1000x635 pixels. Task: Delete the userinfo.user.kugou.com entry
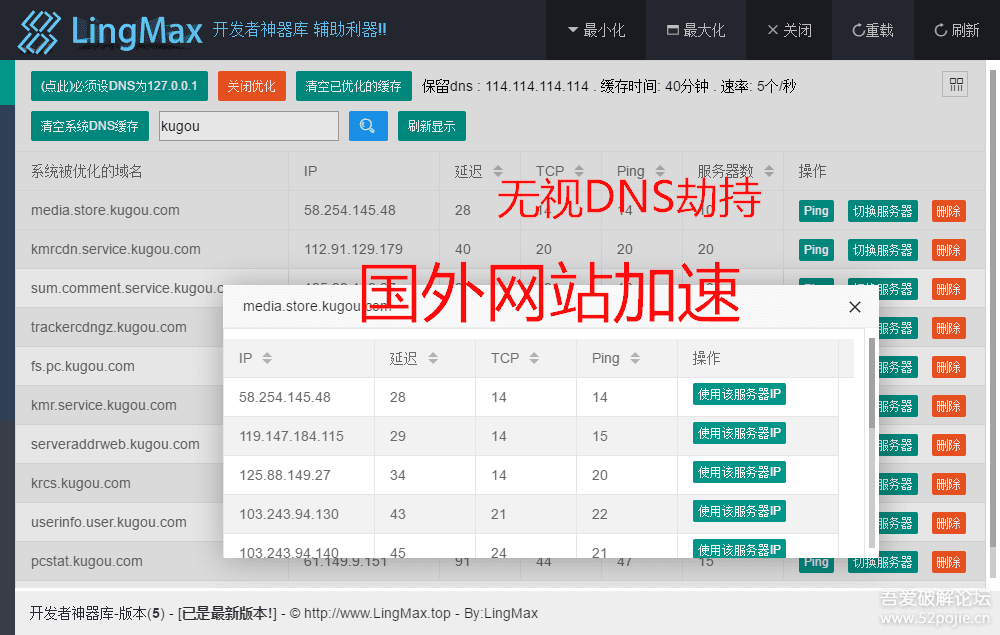(948, 523)
